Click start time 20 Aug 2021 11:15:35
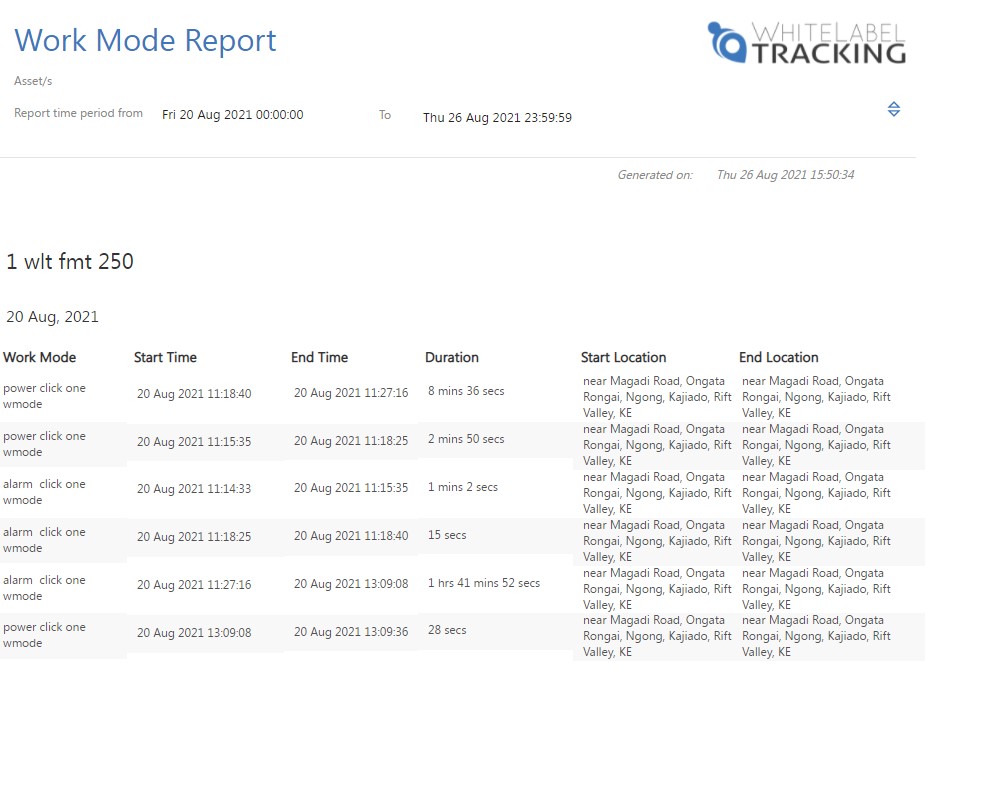This screenshot has height=795, width=989. pos(194,442)
